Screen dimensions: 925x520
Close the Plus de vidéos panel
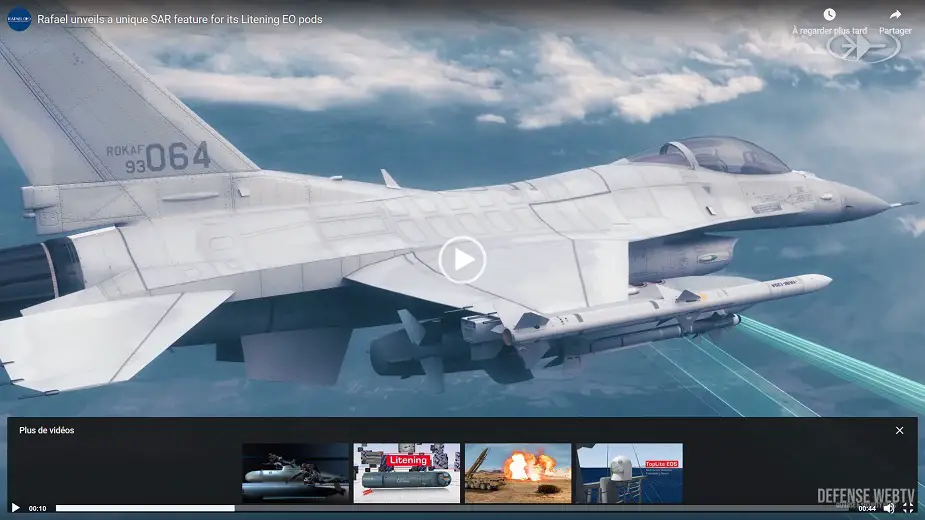tap(899, 430)
